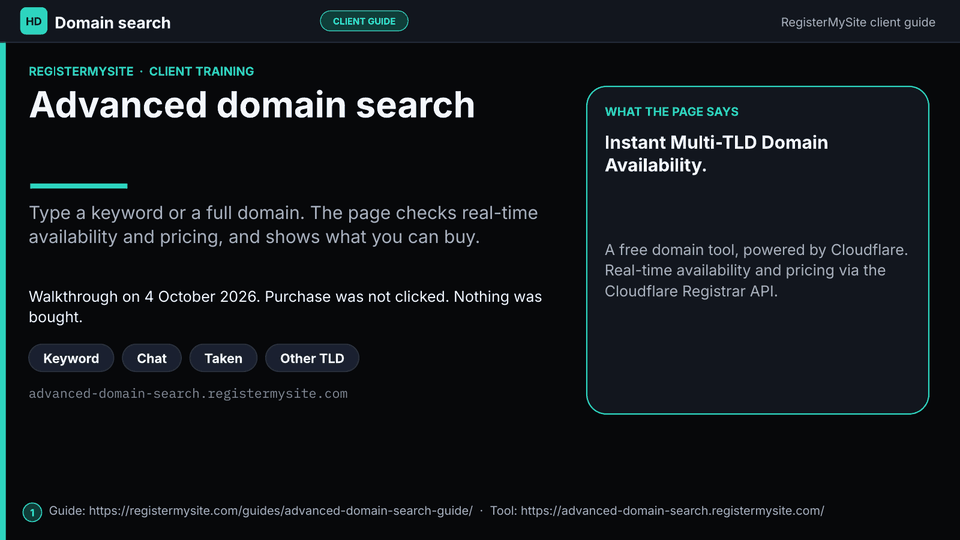Click Instant Multi-TLD Domain Availability heading
The height and width of the screenshot is (540, 960).
[716, 154]
